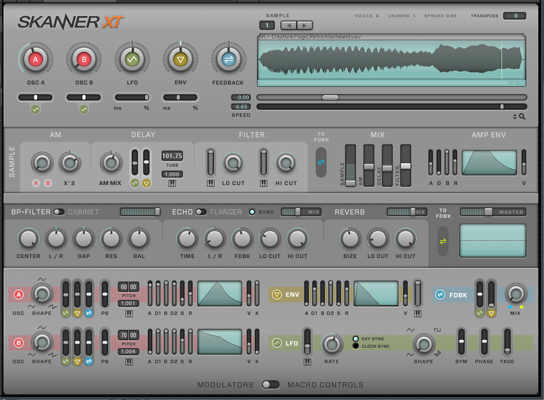The height and width of the screenshot is (400, 544).
Task: Click the blue FDBK label icon
Action: [x=440, y=295]
